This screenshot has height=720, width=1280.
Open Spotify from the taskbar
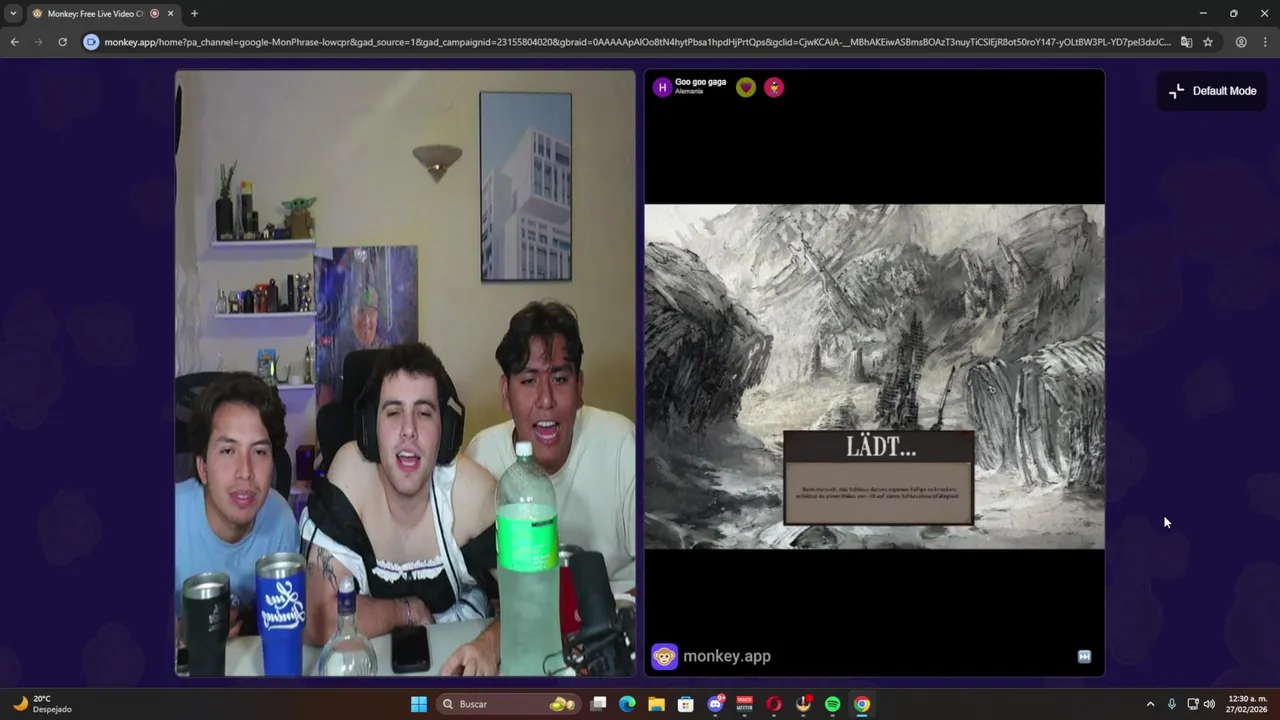coord(832,704)
